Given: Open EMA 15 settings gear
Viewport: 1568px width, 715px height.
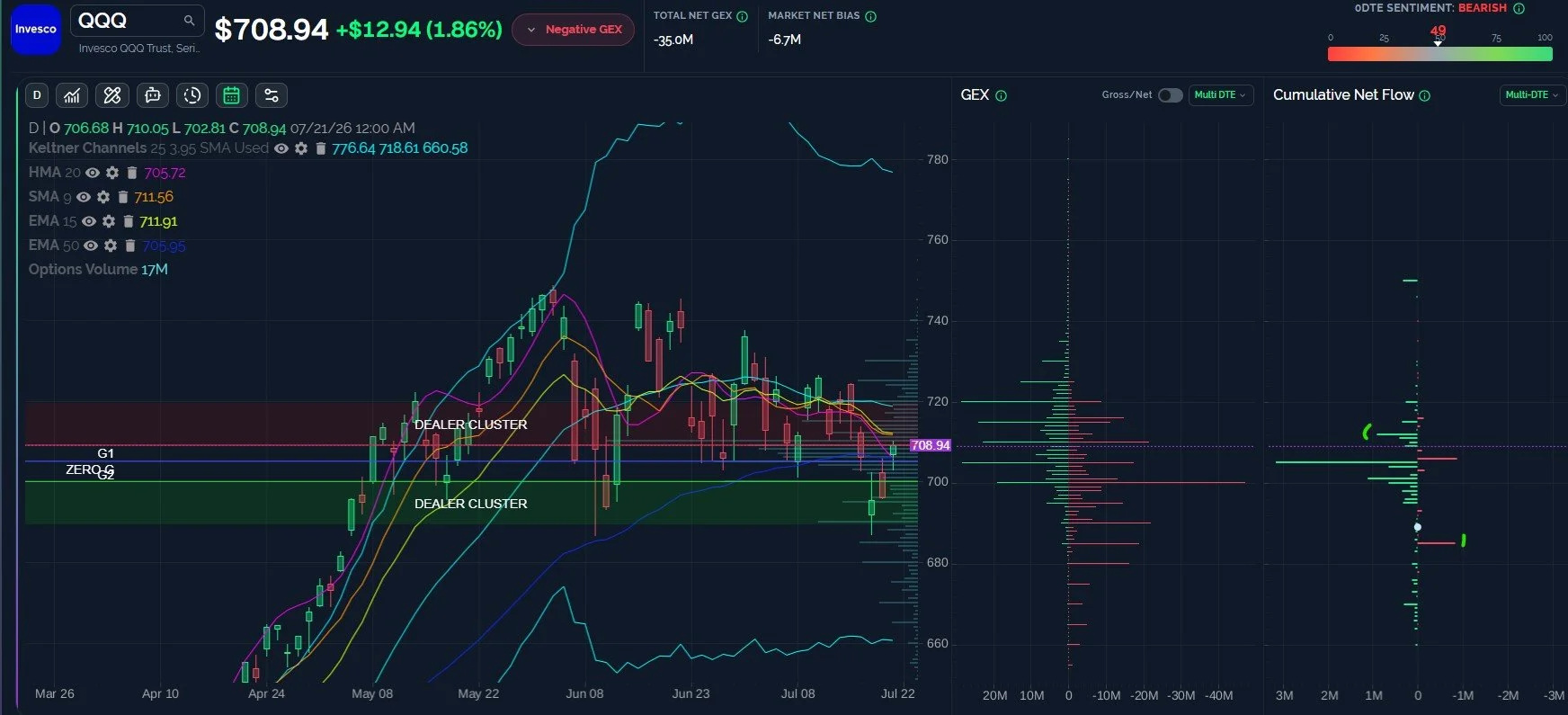Looking at the screenshot, I should (109, 221).
